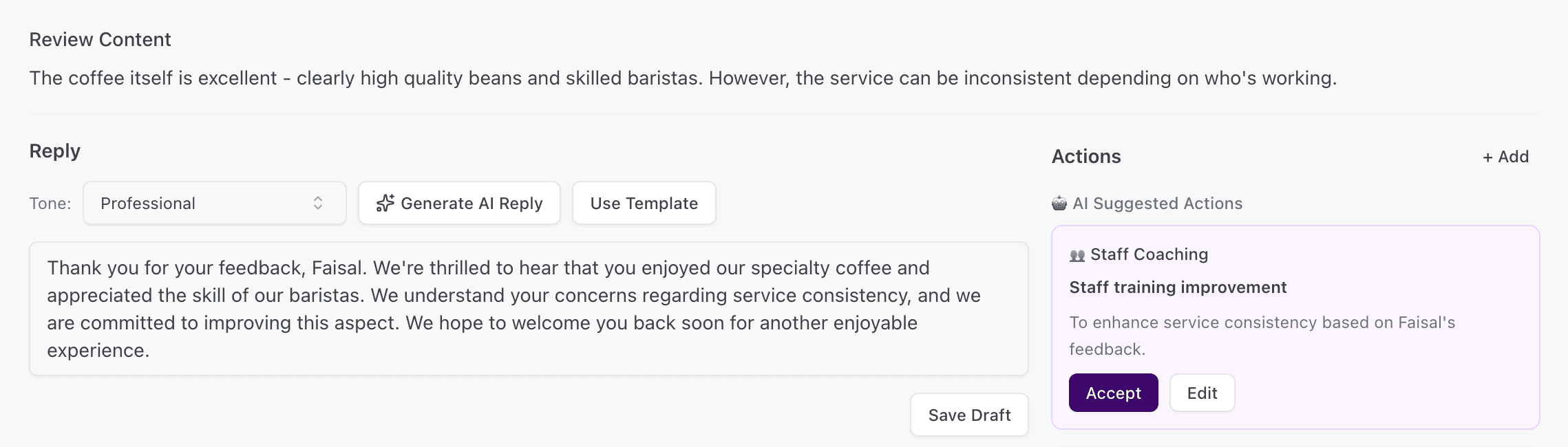Click the Actions section heading
The height and width of the screenshot is (447, 1568).
1087,156
